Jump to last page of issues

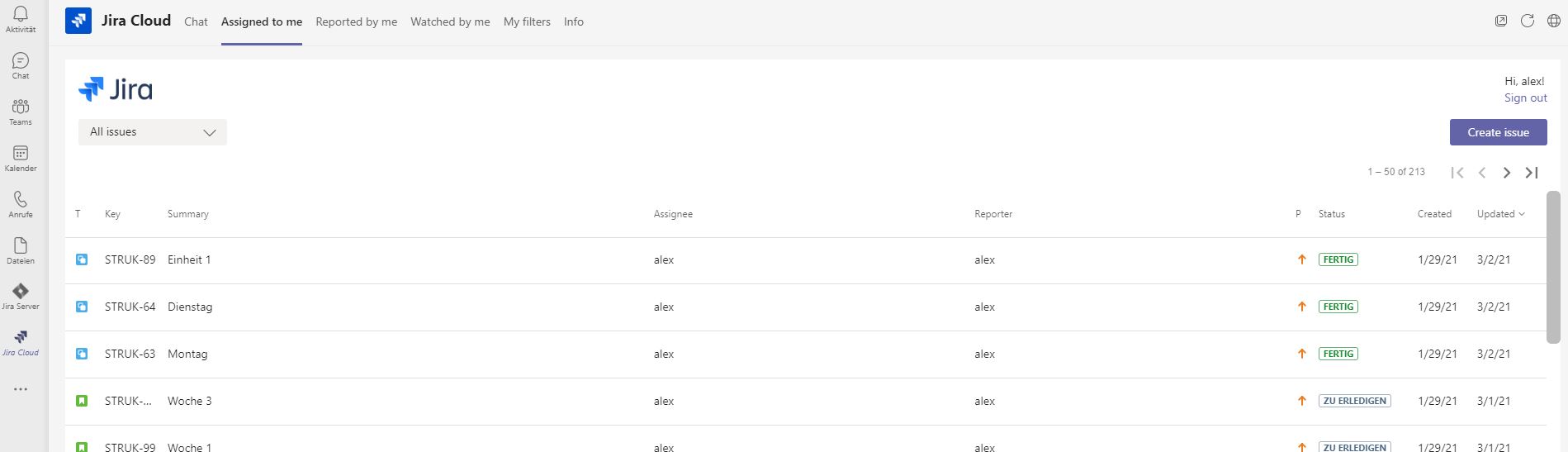[x=1532, y=173]
